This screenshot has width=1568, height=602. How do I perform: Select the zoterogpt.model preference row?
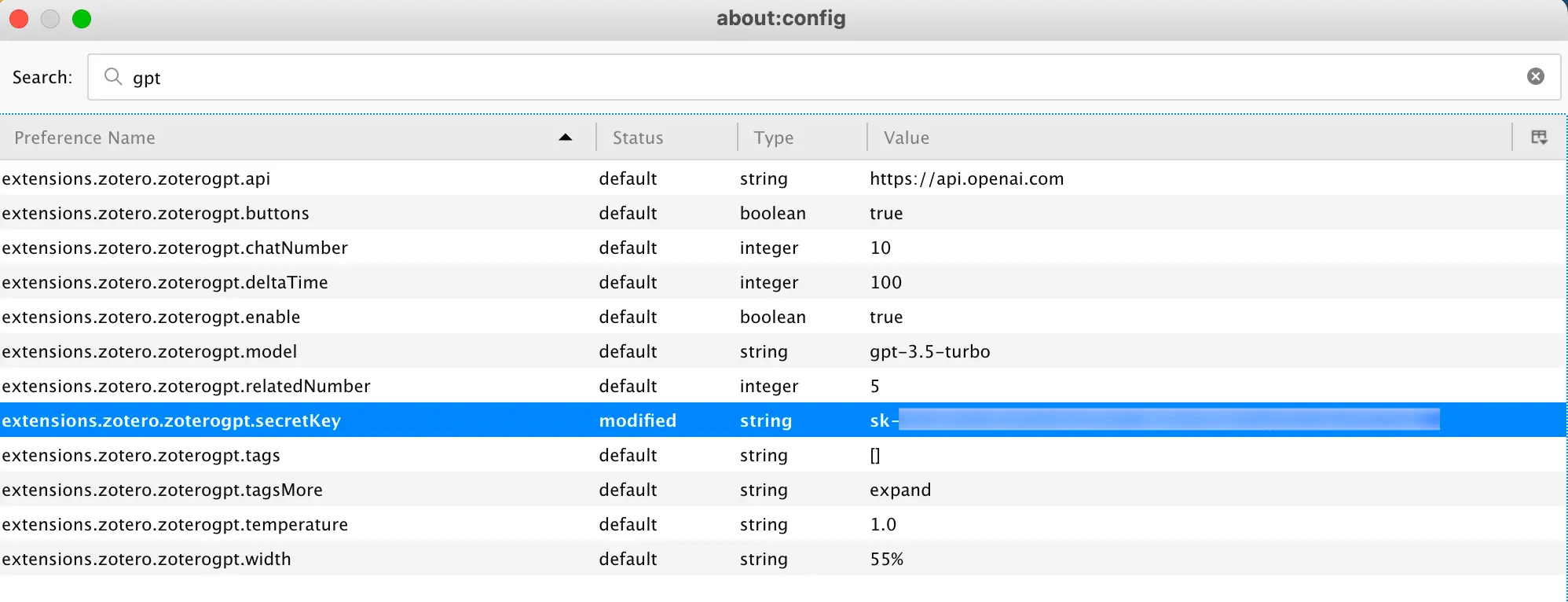coord(149,351)
